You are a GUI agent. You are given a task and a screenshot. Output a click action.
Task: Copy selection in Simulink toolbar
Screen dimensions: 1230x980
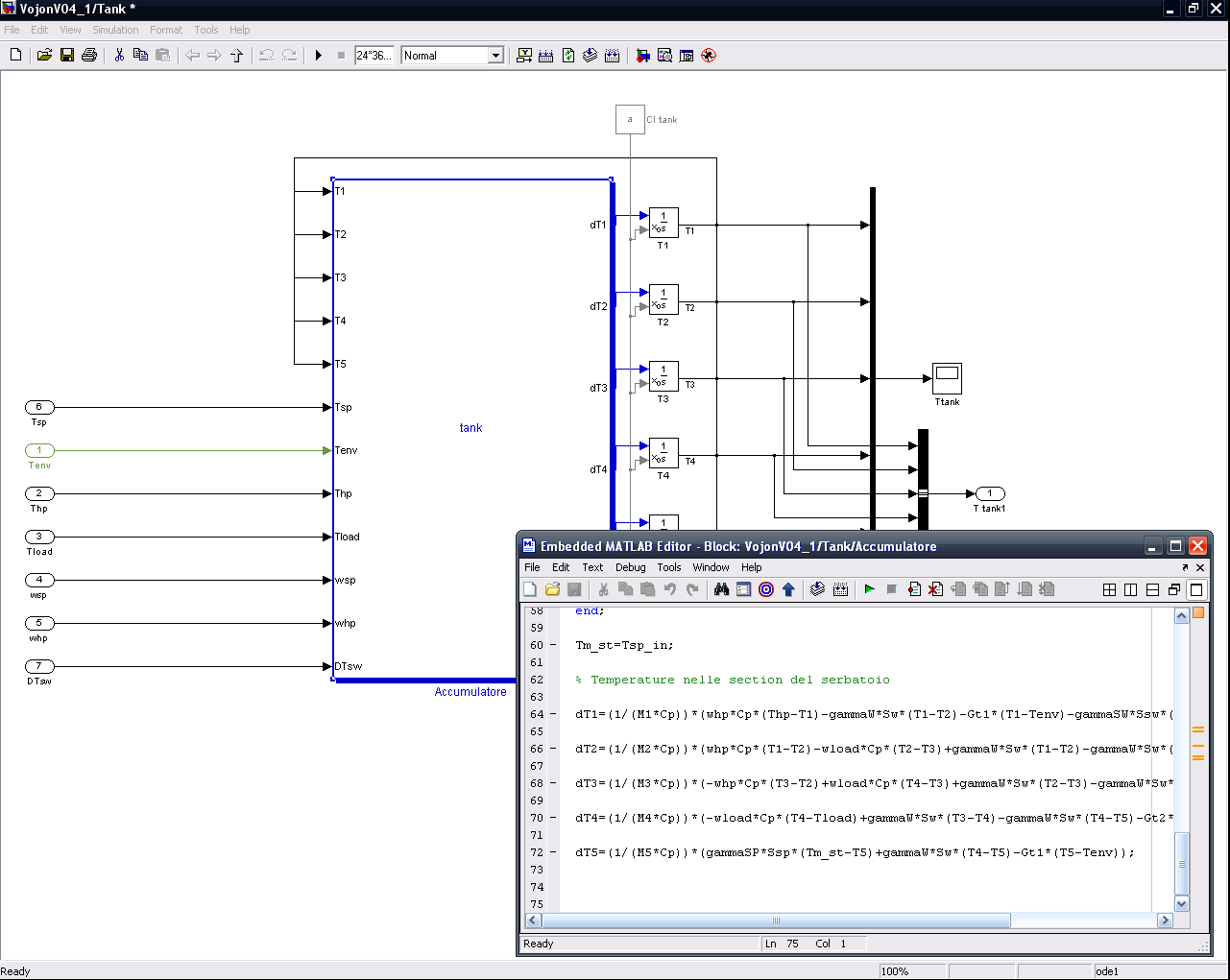coord(140,55)
